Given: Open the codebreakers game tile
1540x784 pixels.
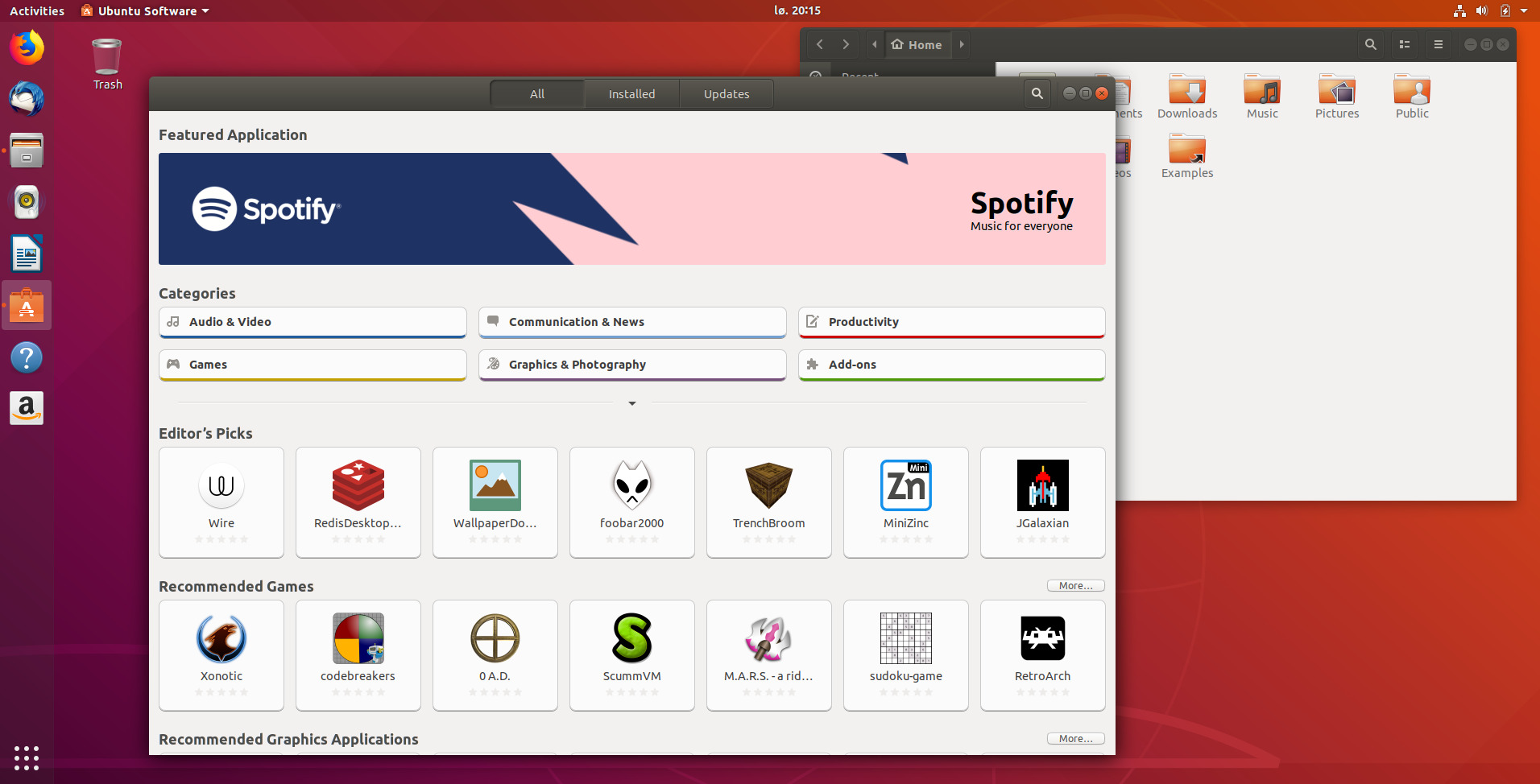Looking at the screenshot, I should 358,655.
